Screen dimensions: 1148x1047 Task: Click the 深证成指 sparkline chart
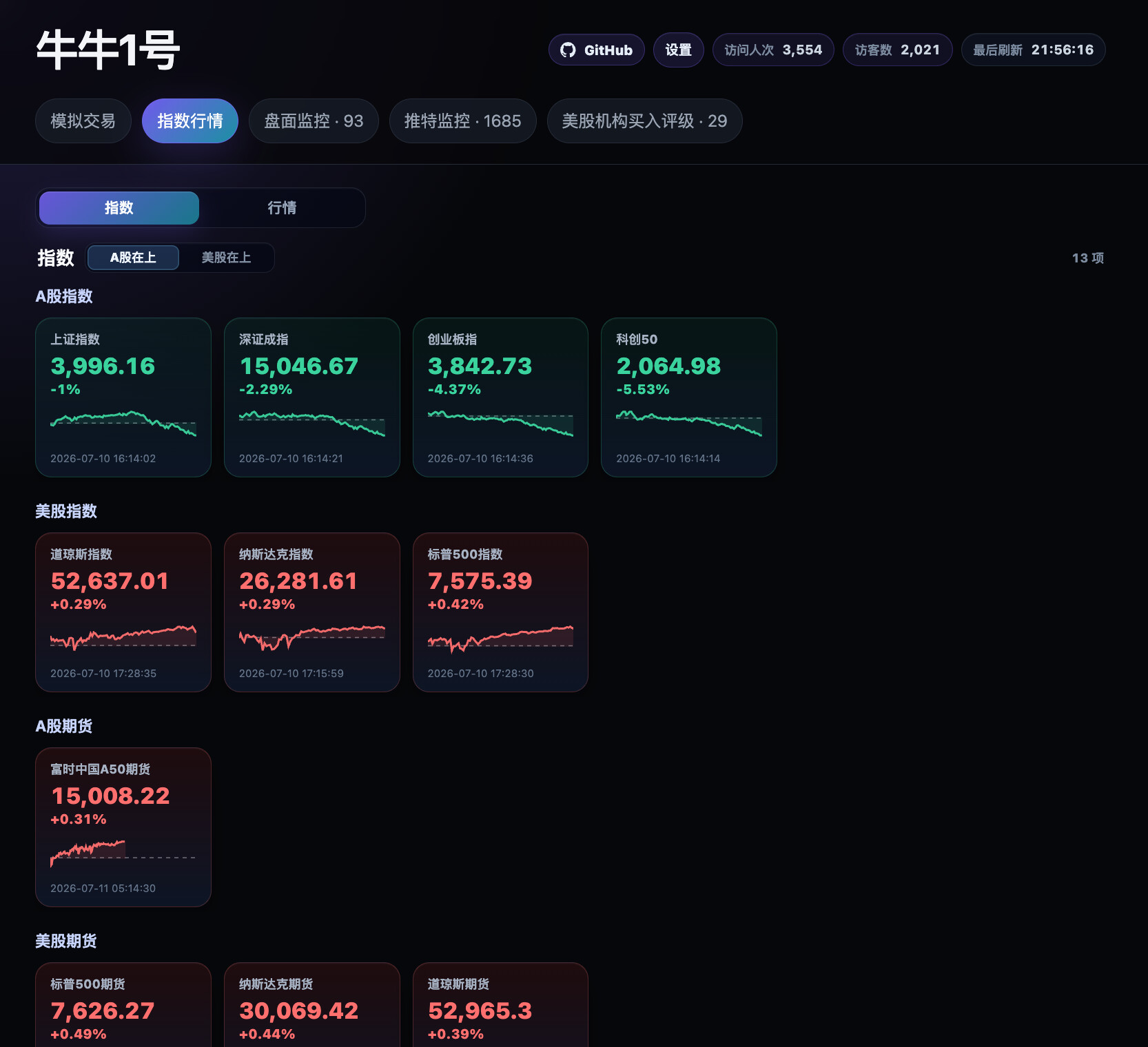tap(312, 424)
